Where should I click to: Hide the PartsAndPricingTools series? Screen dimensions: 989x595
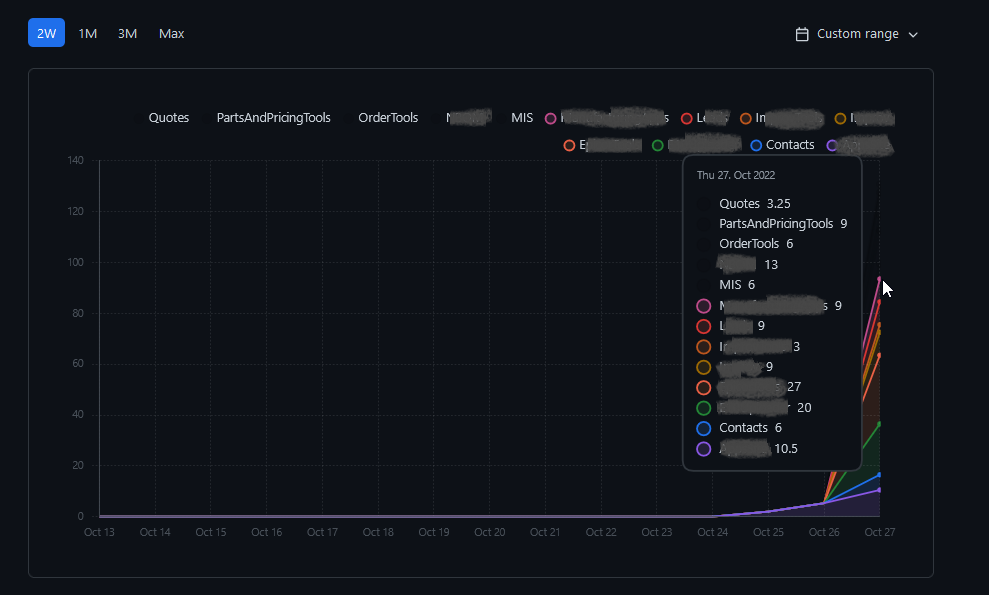click(273, 117)
